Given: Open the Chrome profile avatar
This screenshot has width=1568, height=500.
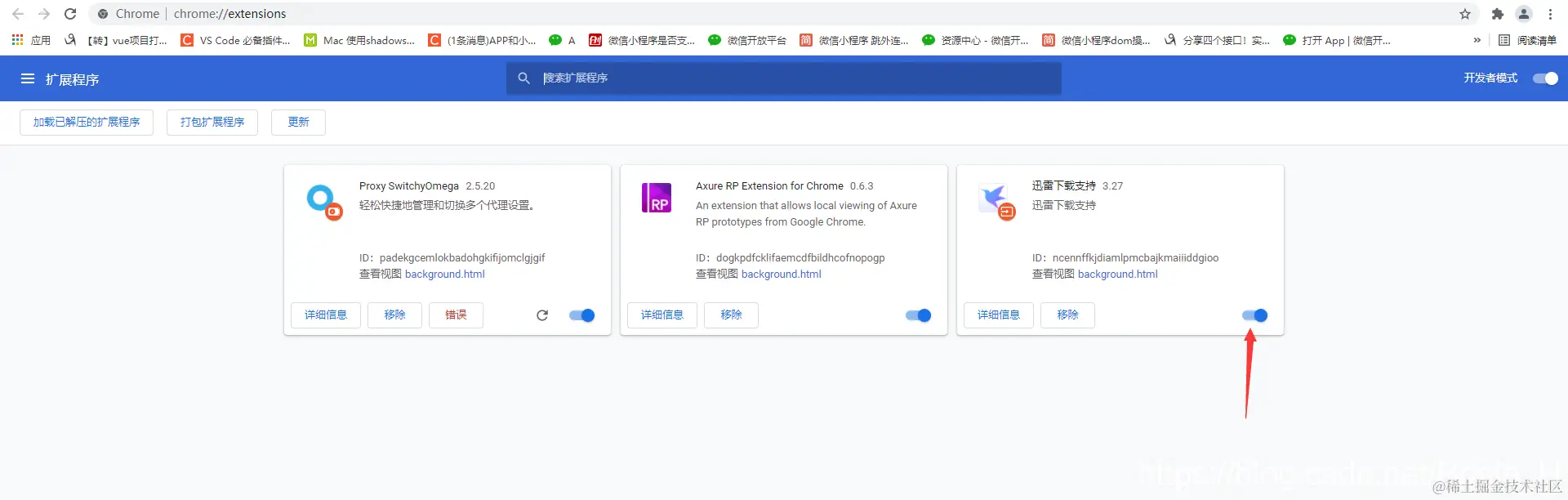Looking at the screenshot, I should click(1524, 14).
